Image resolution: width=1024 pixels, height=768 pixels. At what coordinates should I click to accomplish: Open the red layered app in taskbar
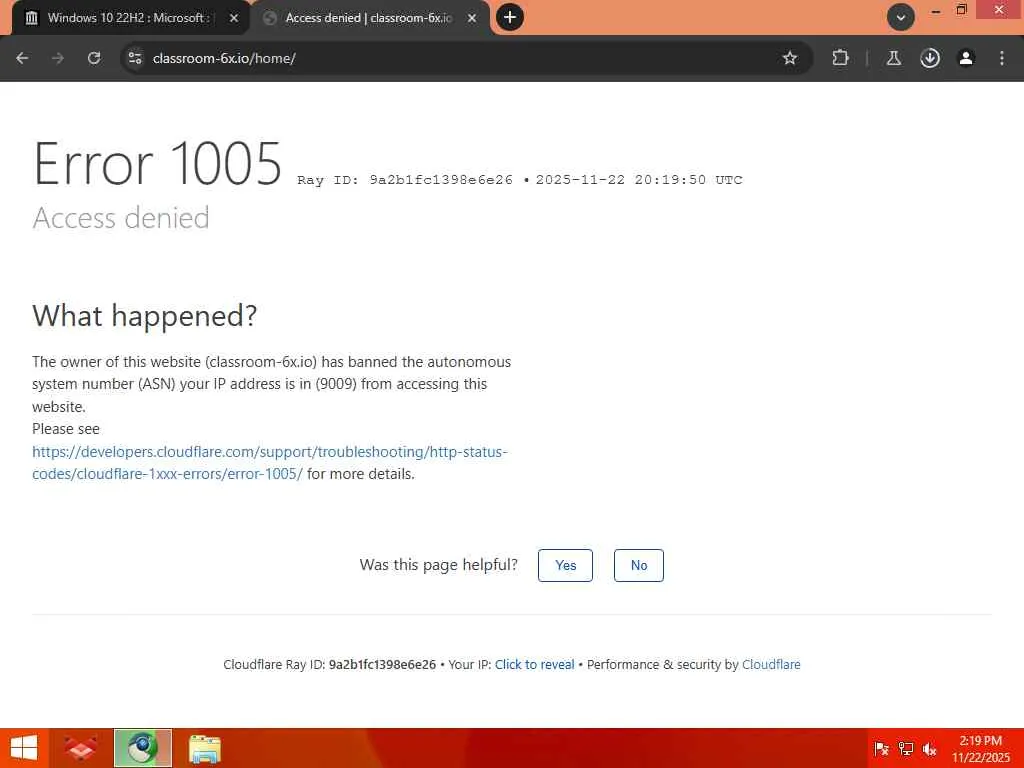coord(80,748)
